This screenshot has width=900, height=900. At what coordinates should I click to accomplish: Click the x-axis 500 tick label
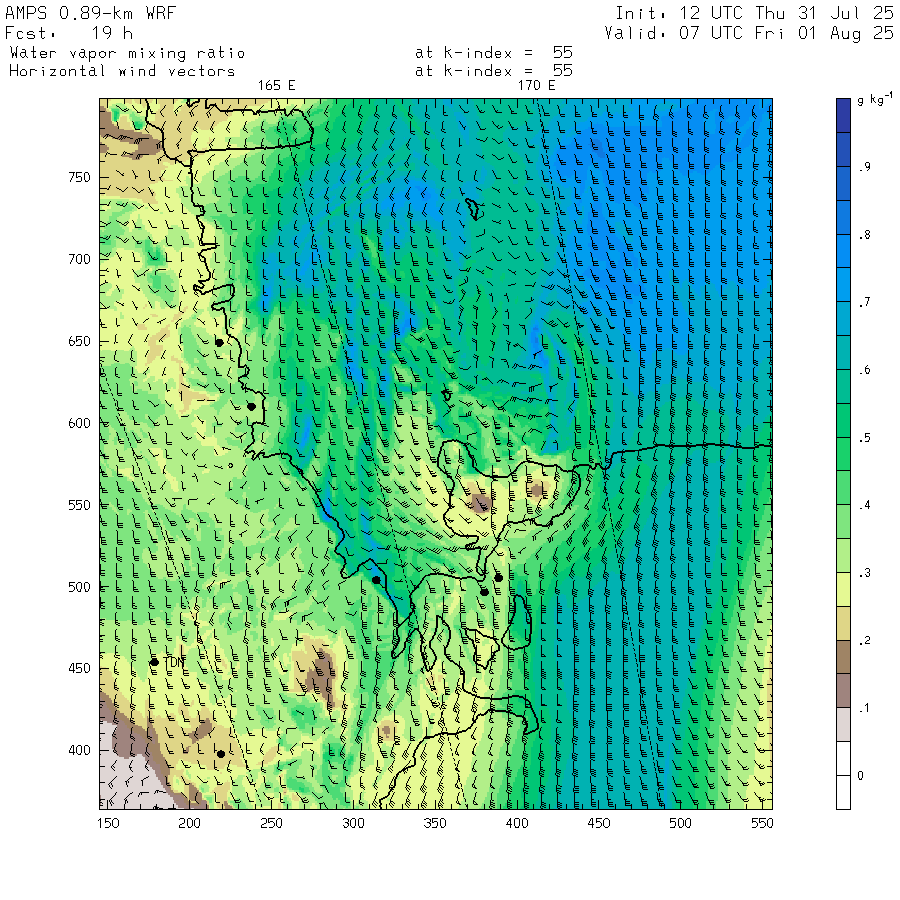[x=680, y=823]
